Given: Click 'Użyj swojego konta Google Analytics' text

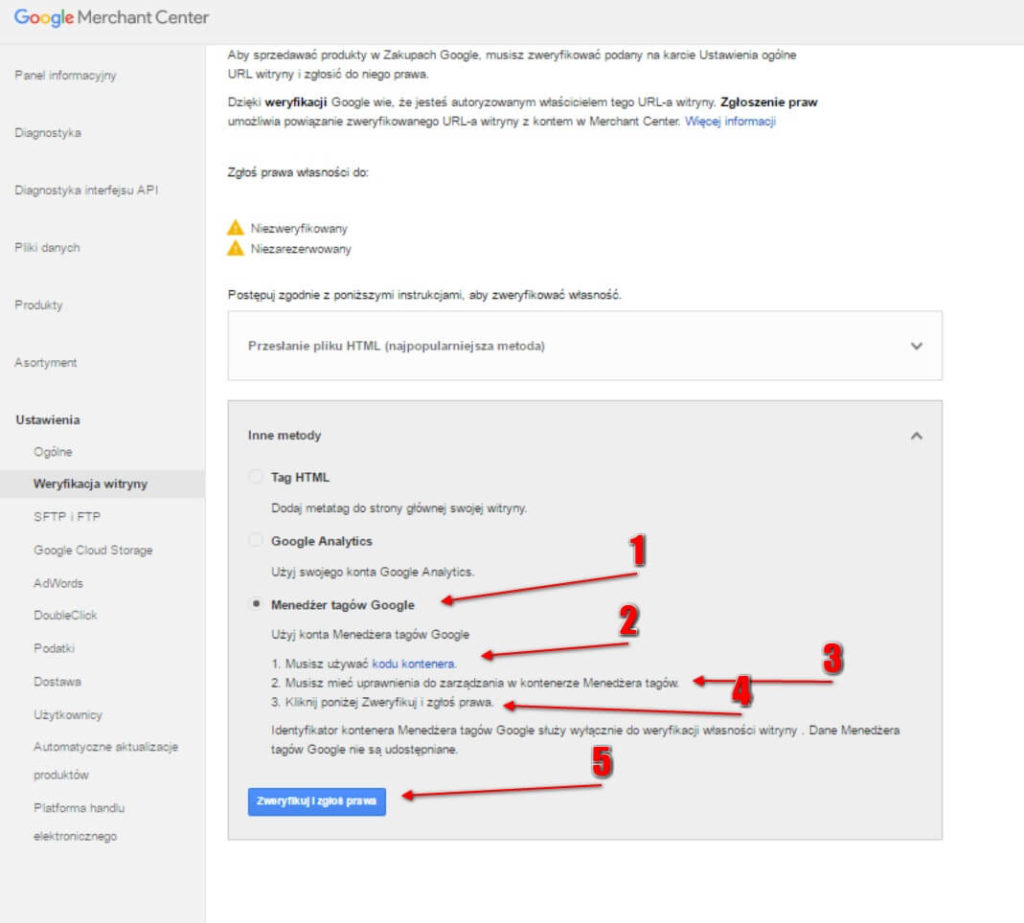Looking at the screenshot, I should tap(373, 572).
